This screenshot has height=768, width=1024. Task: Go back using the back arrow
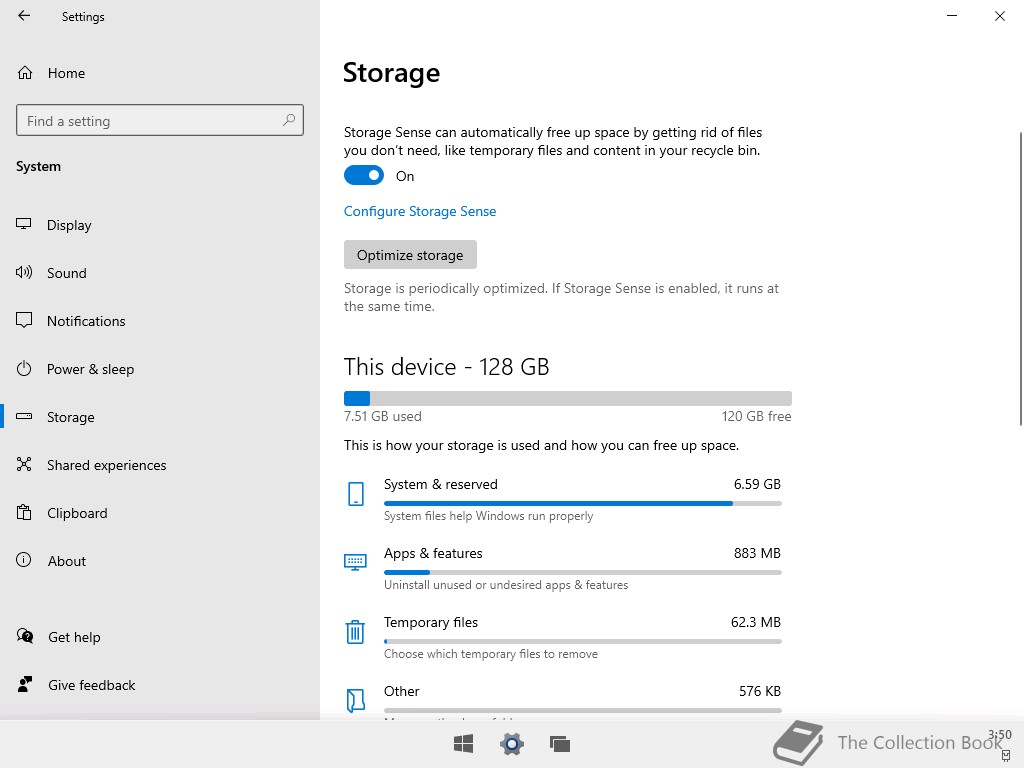24,16
